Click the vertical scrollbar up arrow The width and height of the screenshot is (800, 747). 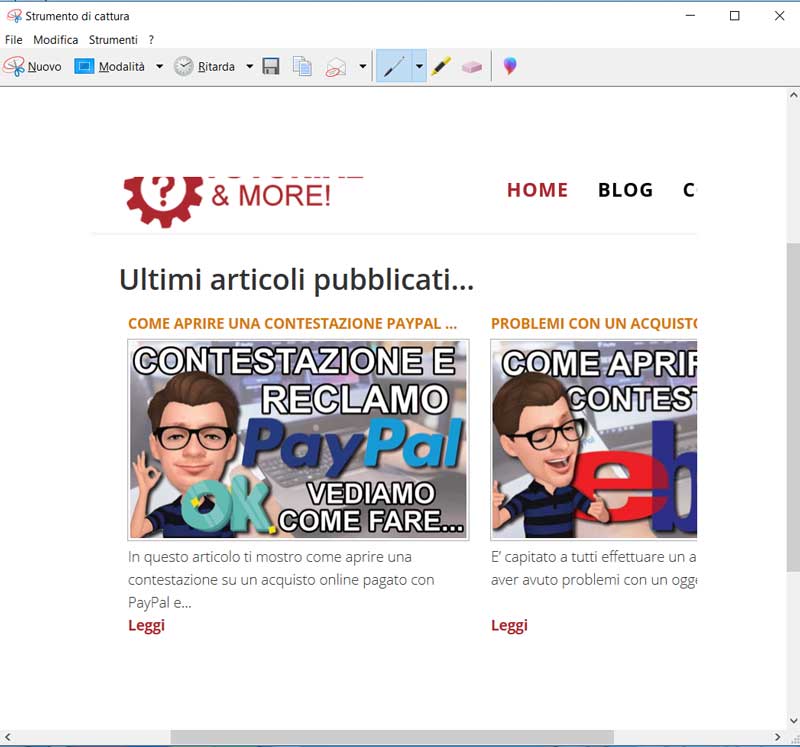click(793, 95)
